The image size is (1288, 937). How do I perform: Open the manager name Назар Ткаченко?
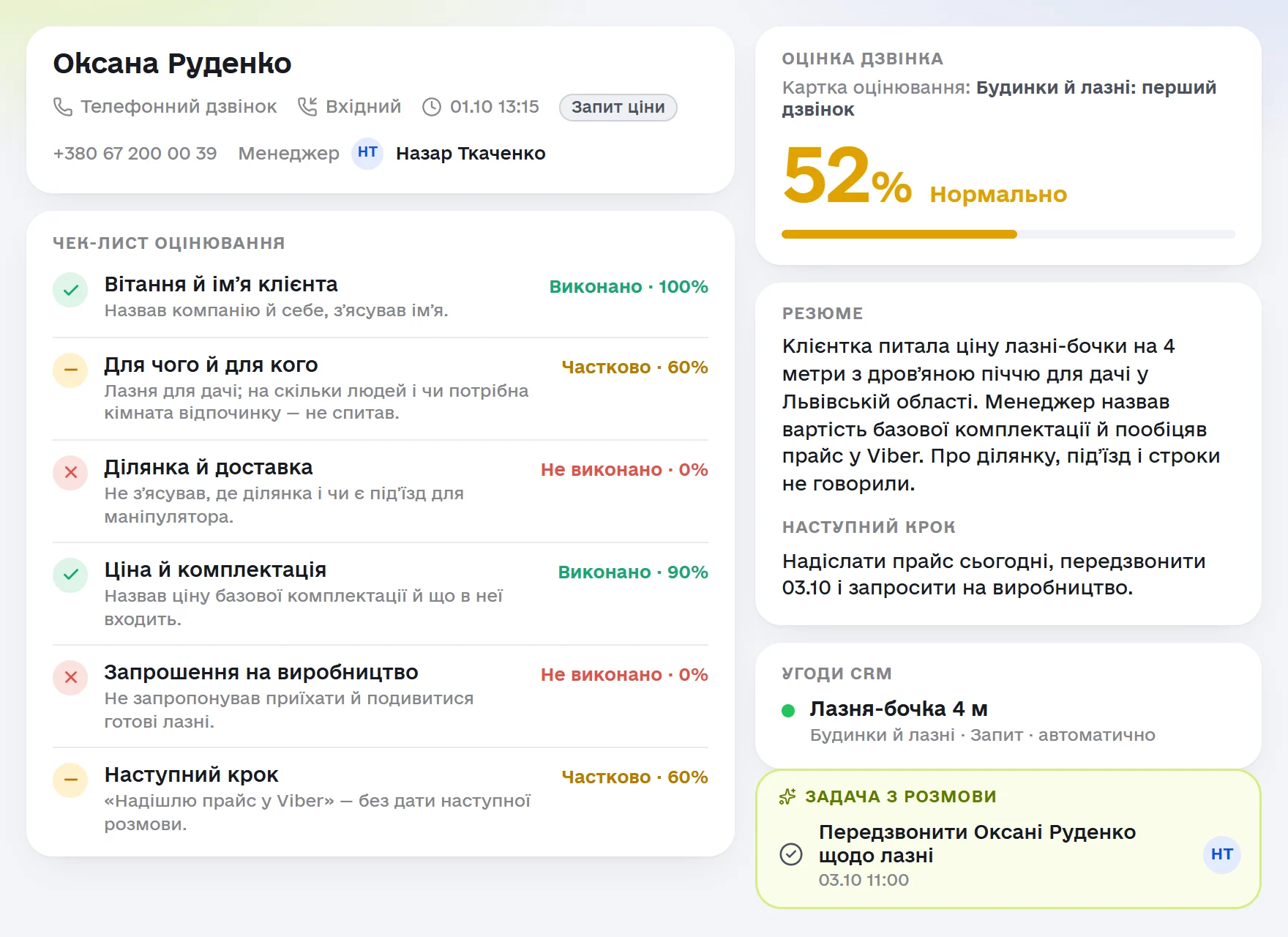(471, 153)
